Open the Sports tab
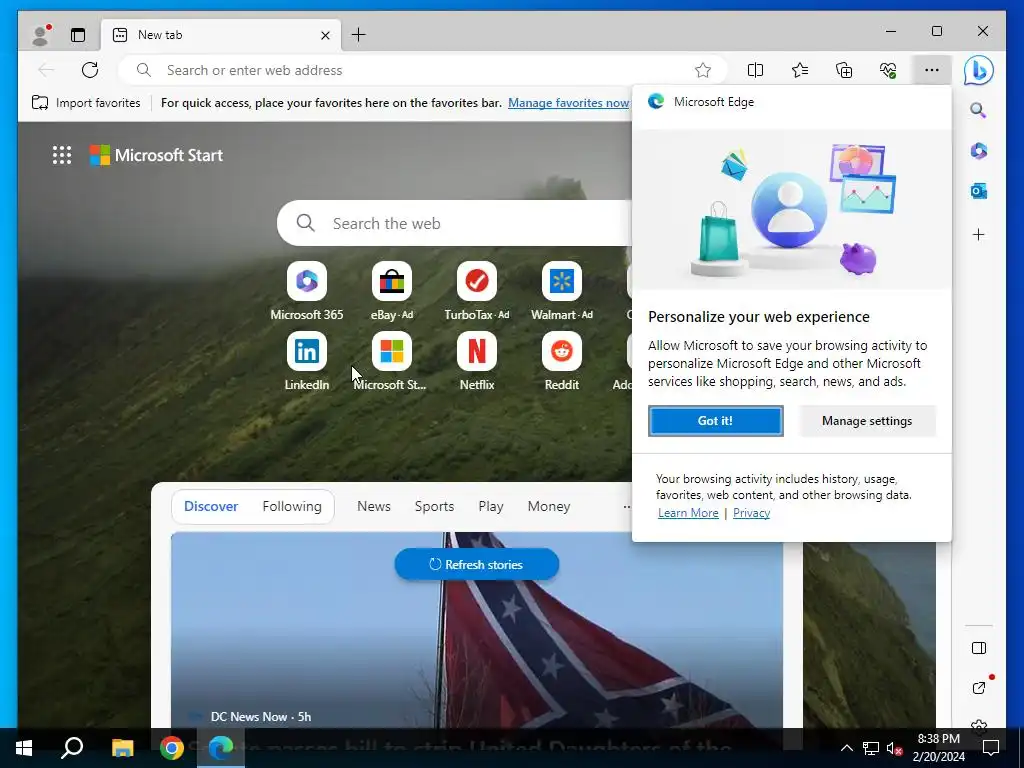 434,506
